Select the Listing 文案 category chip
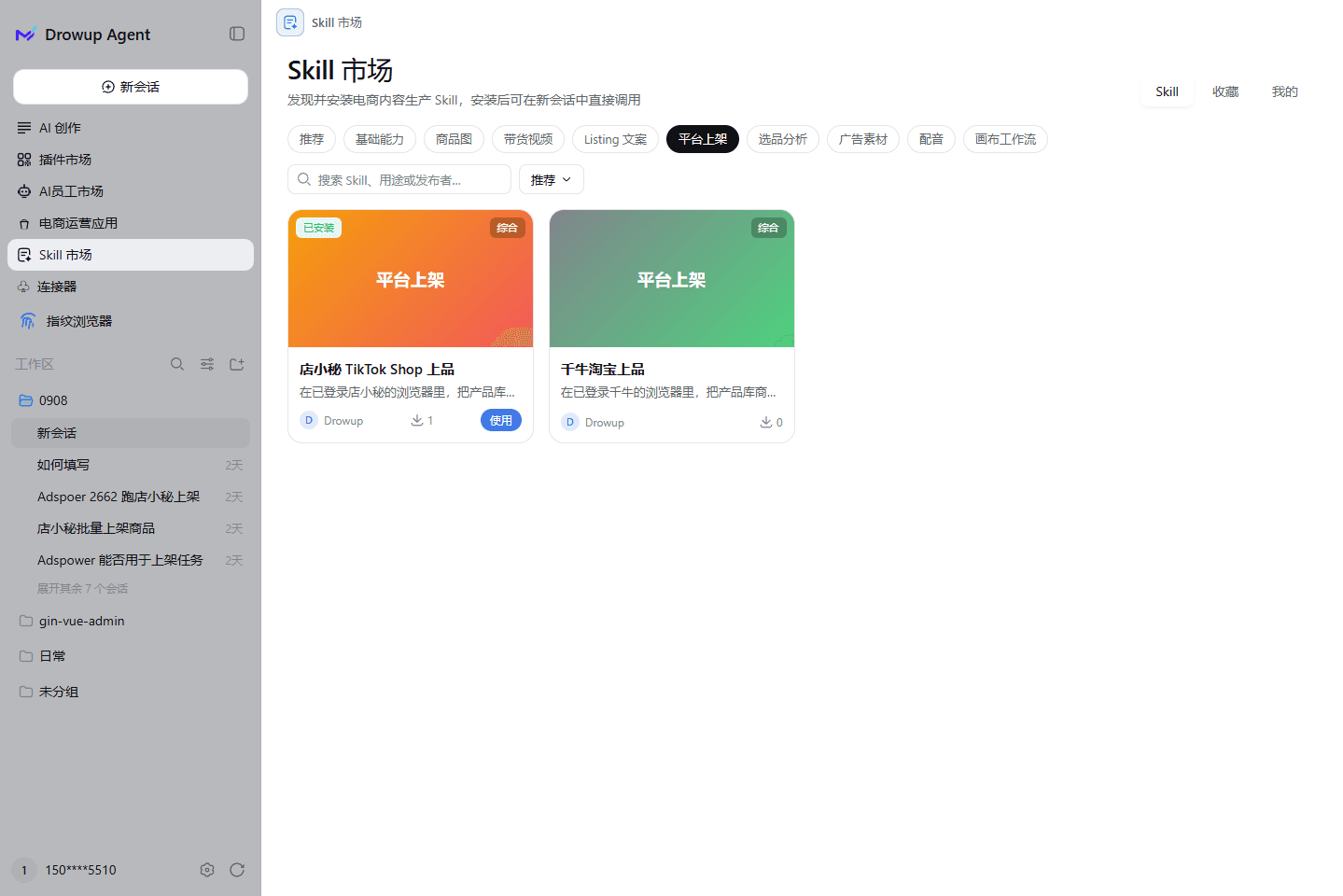This screenshot has height=896, width=1343. point(615,139)
